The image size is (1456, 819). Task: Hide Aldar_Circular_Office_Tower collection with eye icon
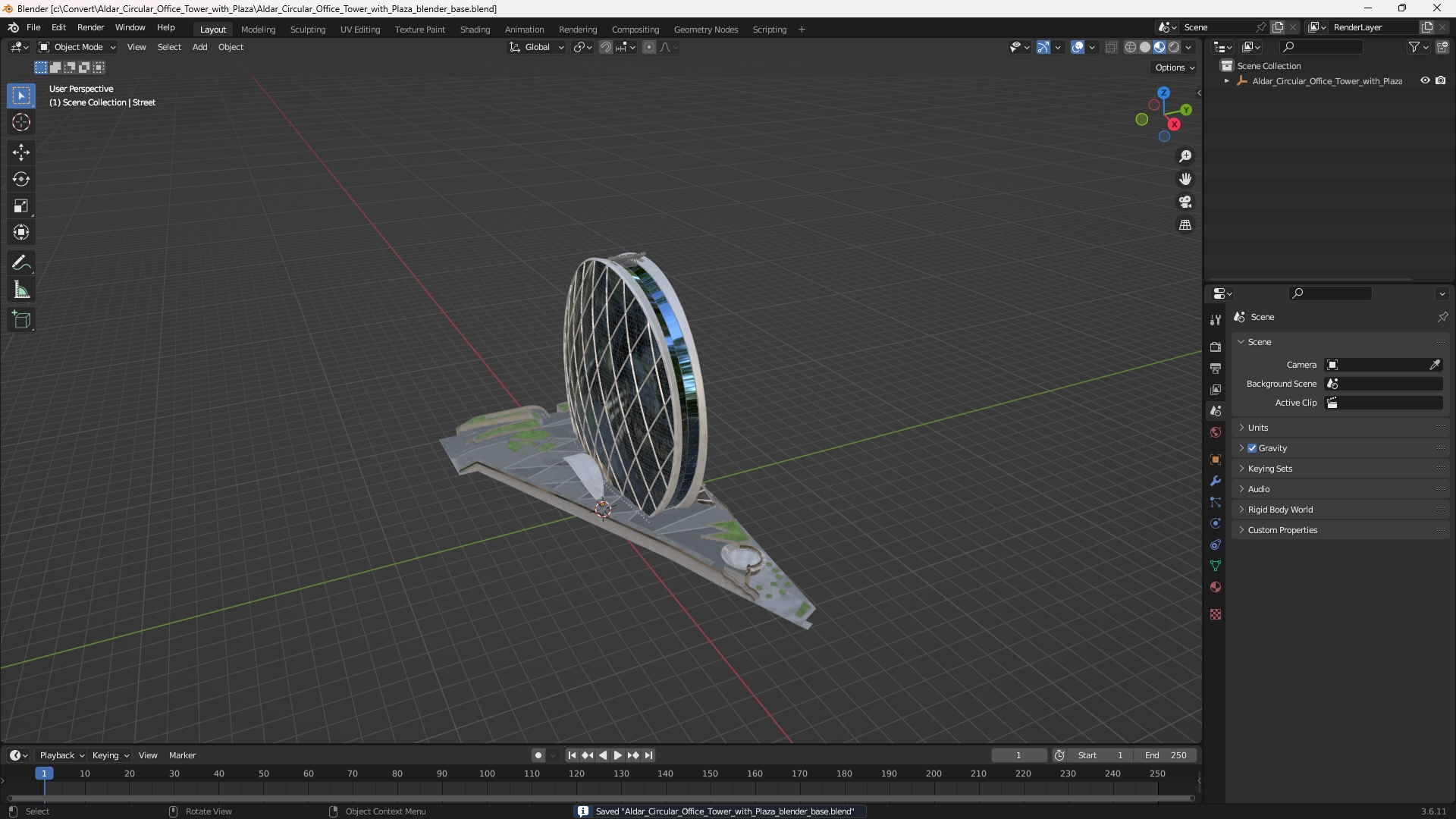click(x=1425, y=80)
